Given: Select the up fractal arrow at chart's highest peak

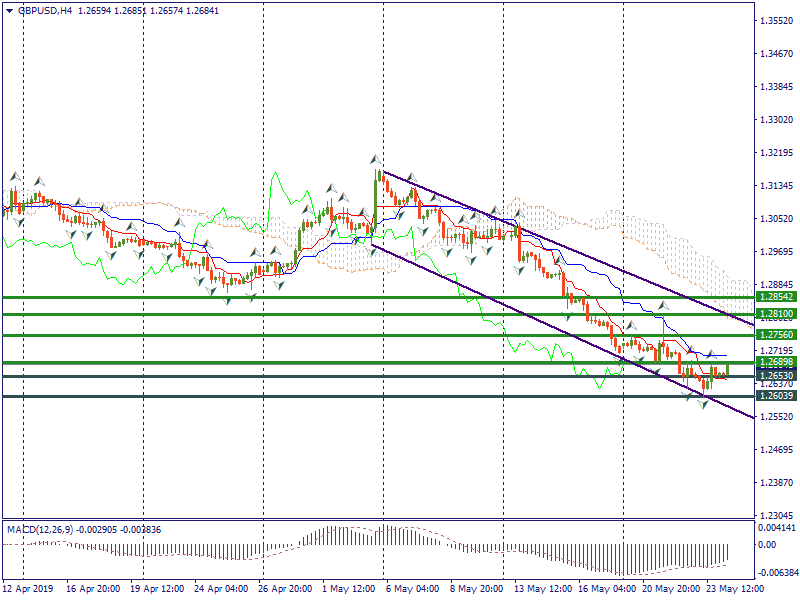Looking at the screenshot, I should coord(376,159).
